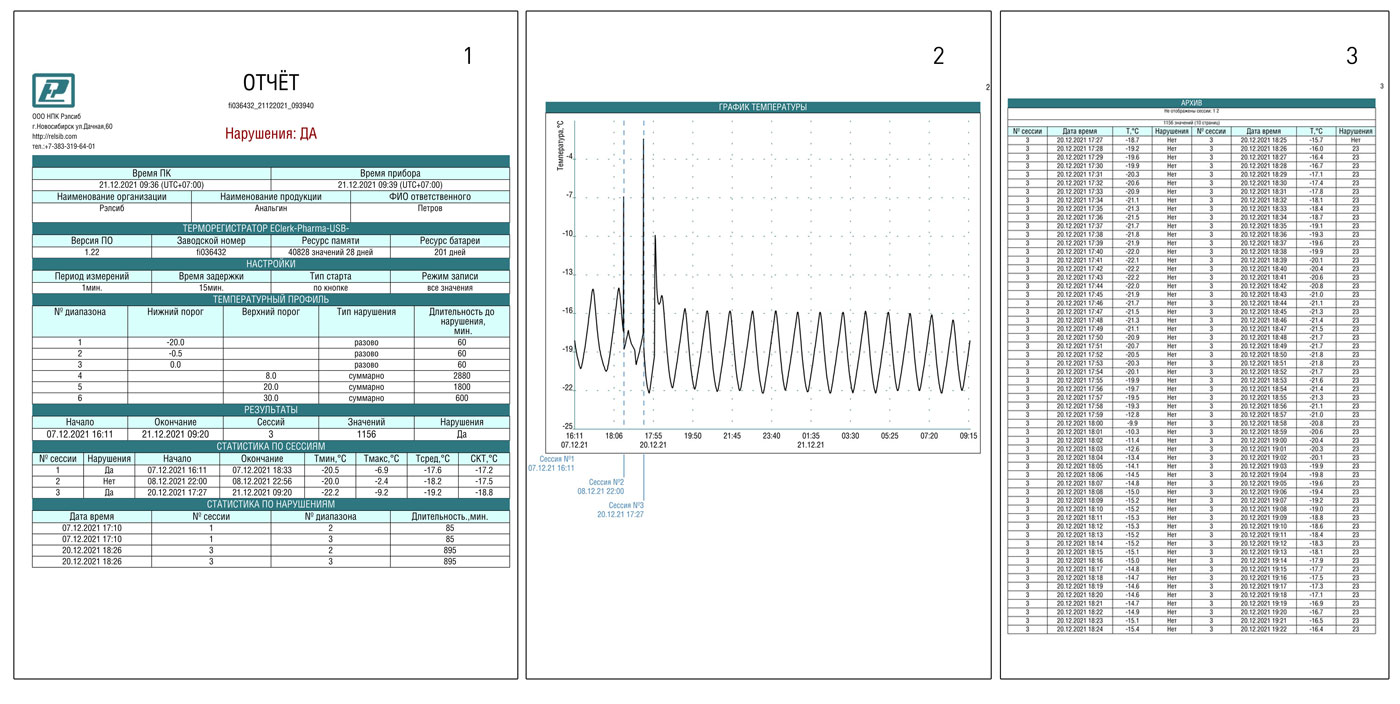This screenshot has width=1400, height=704.
Task: Click the АРХИВ header bar on page three
Action: point(1192,102)
